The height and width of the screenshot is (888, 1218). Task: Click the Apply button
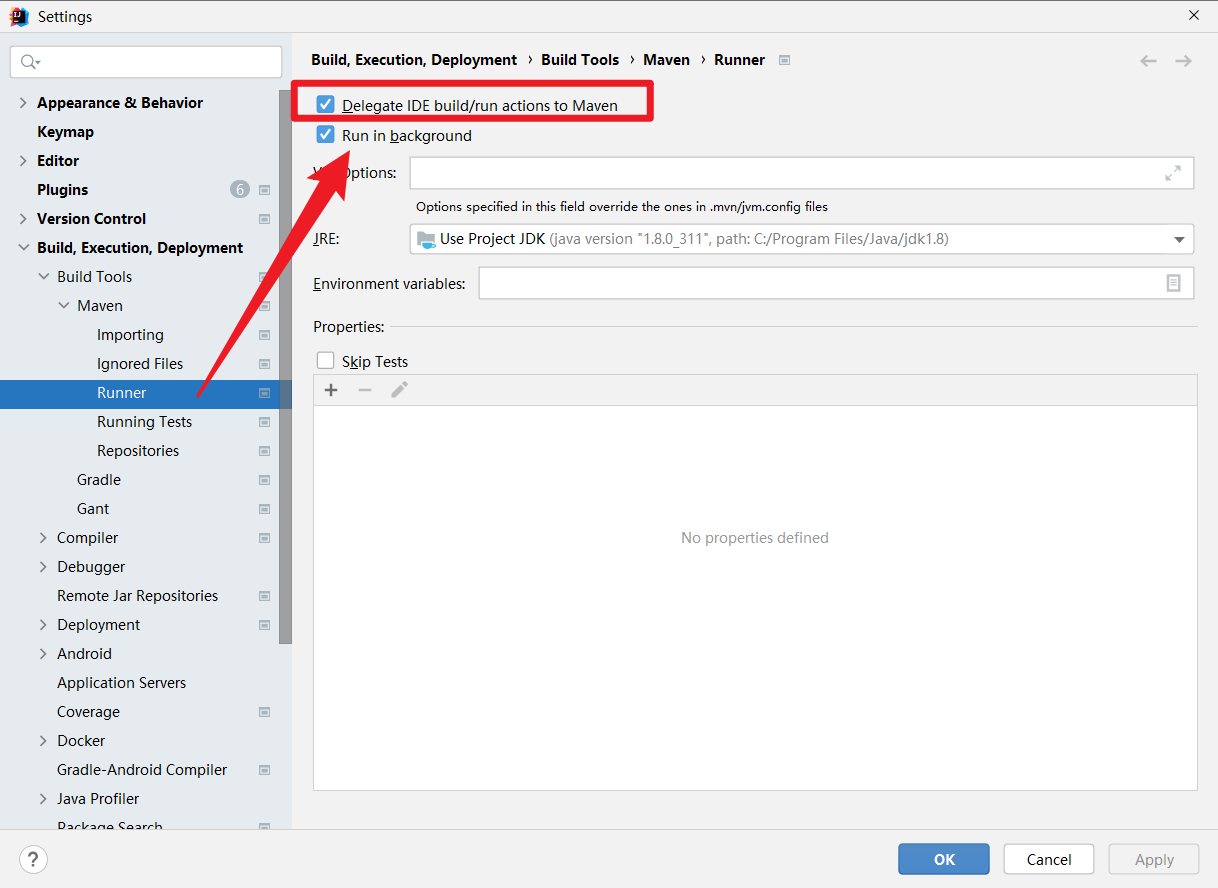1154,859
